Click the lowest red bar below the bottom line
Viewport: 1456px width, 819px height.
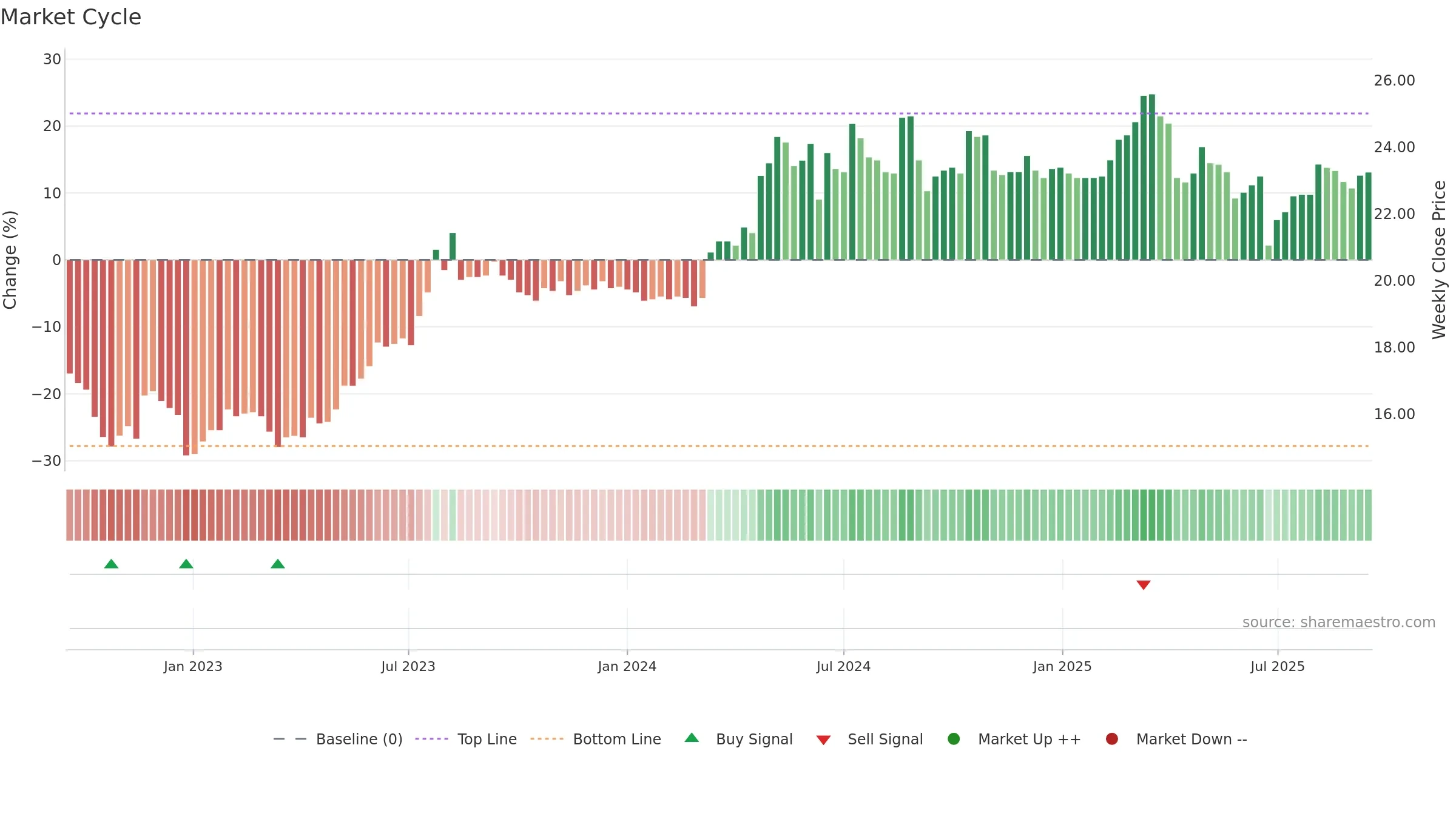(186, 357)
